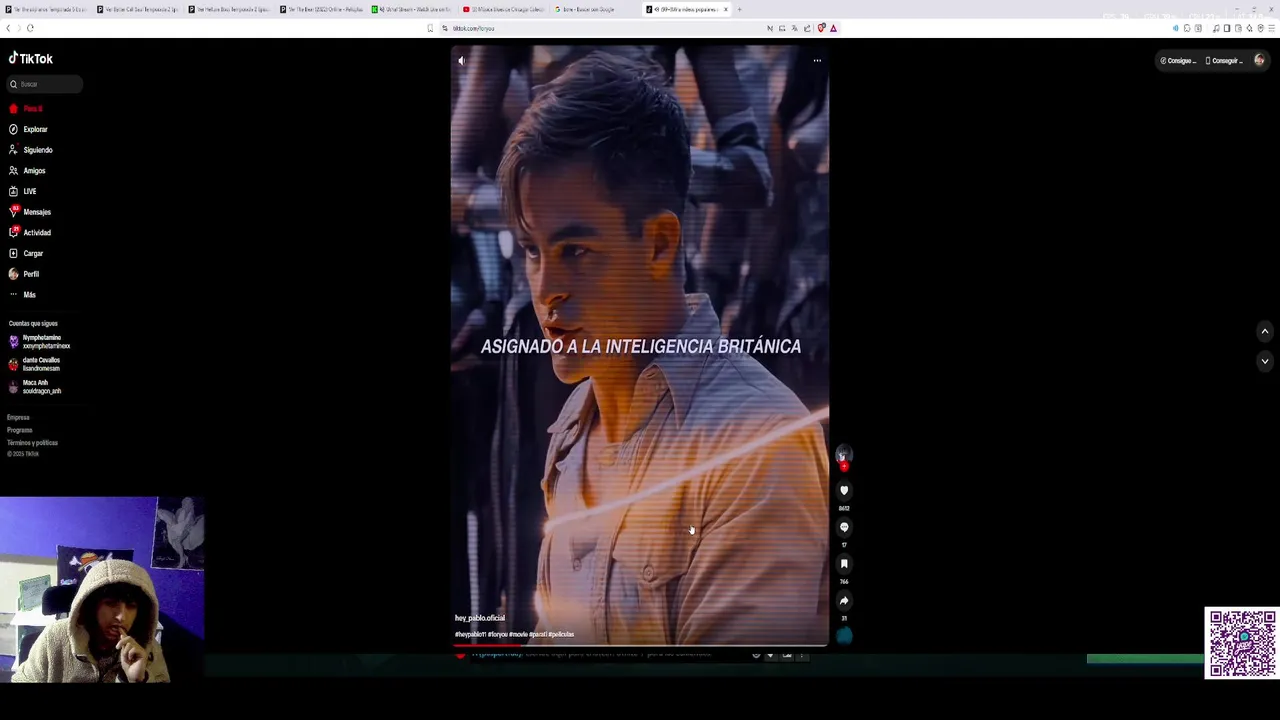Switch to the Ver Better Call Saul tab
Image resolution: width=1280 pixels, height=720 pixels.
[x=138, y=9]
